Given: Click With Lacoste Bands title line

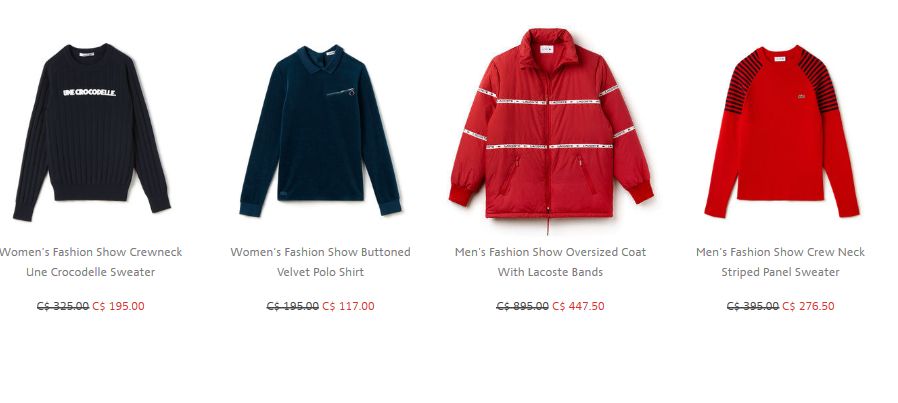Looking at the screenshot, I should tap(550, 272).
